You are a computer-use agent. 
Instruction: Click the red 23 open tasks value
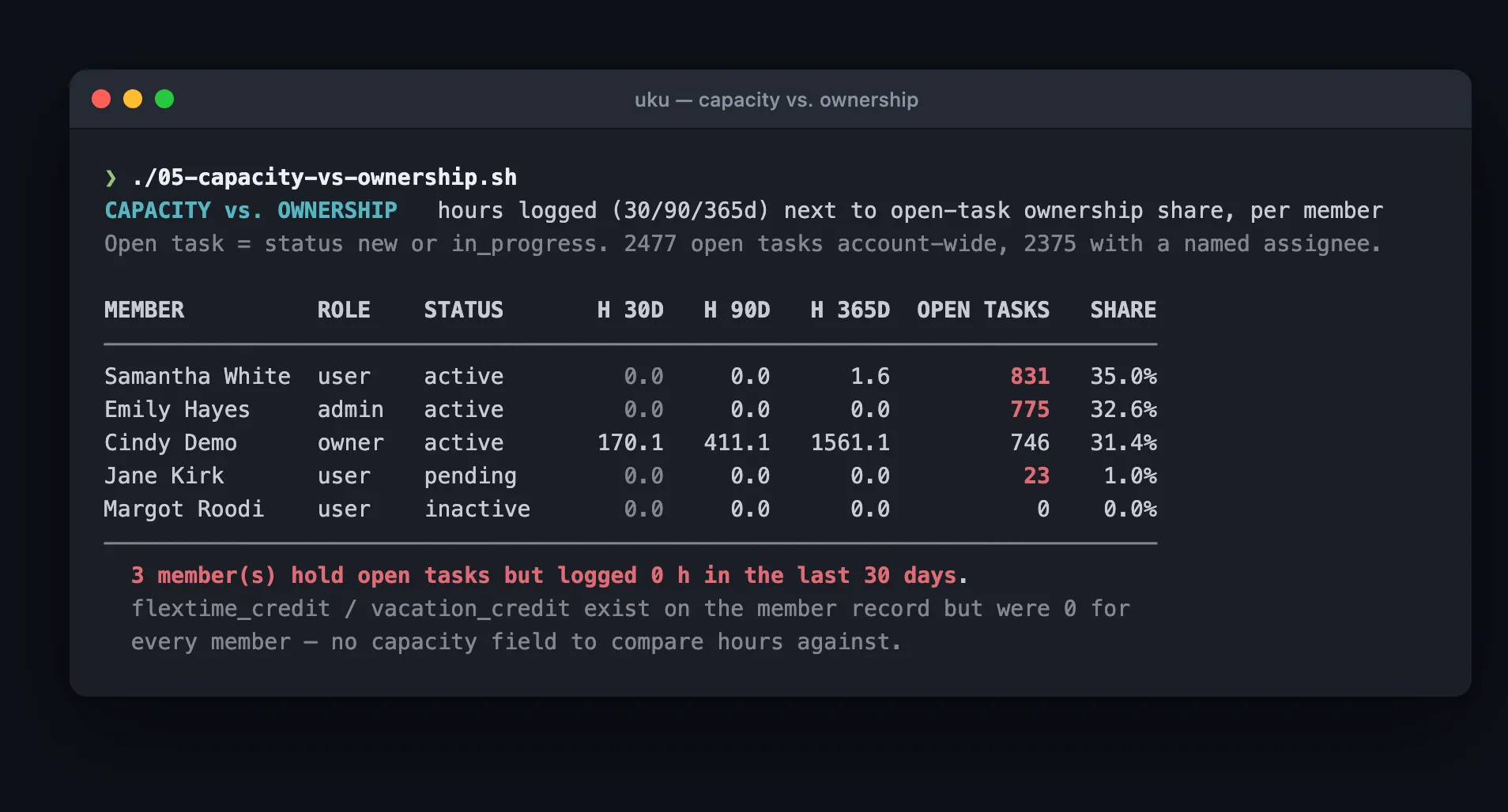[1036, 476]
